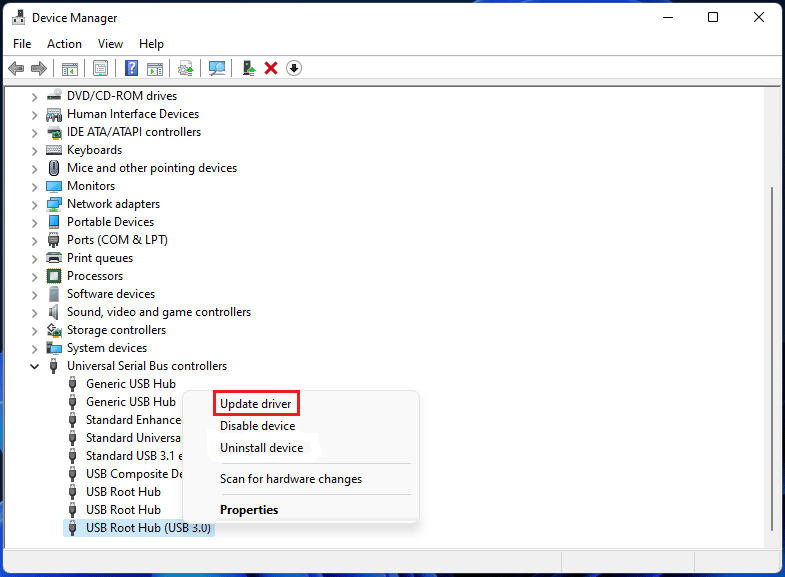Expand the DVD/CD-ROM drives node

(x=34, y=97)
